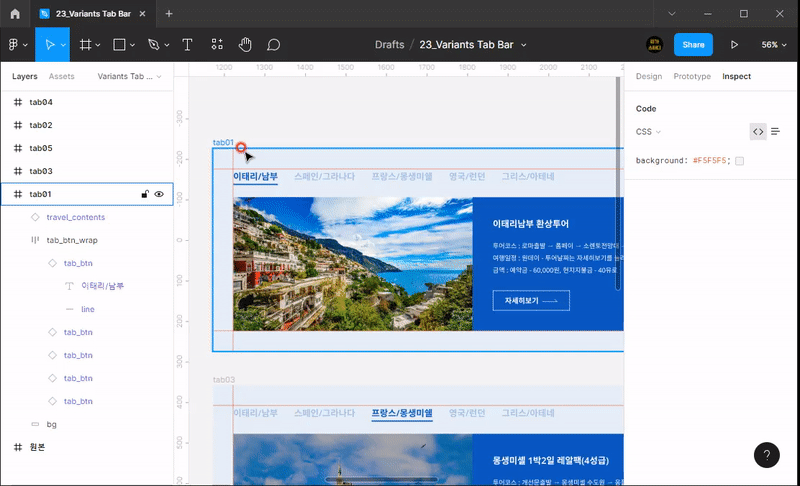This screenshot has width=800, height=486.
Task: Click the tab01 frame label on canvas
Action: click(x=223, y=142)
